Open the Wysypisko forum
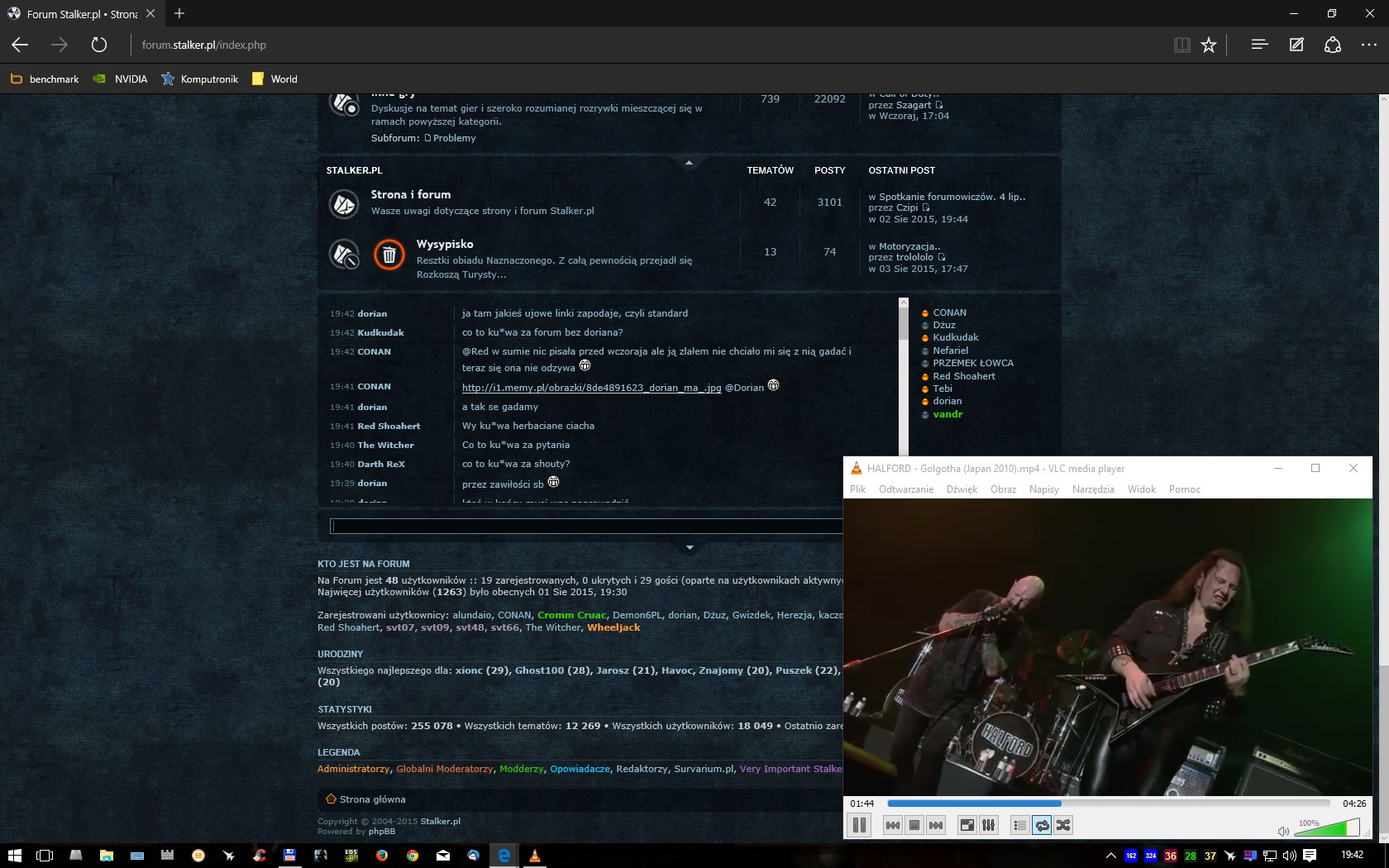The image size is (1389, 868). pos(445,244)
